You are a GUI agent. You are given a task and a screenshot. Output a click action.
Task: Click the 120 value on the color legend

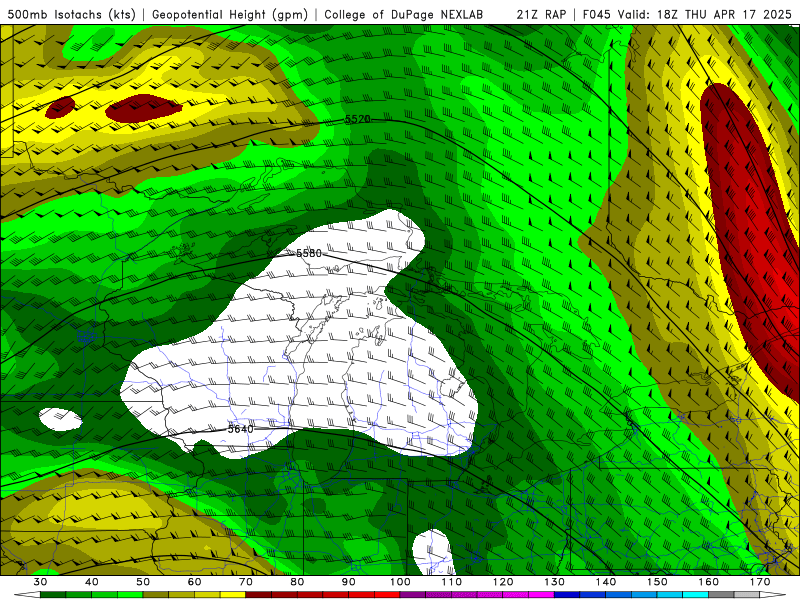pyautogui.click(x=503, y=582)
